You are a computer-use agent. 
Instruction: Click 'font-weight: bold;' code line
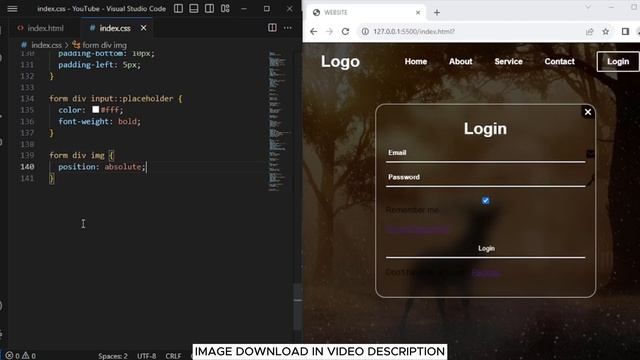[99, 121]
